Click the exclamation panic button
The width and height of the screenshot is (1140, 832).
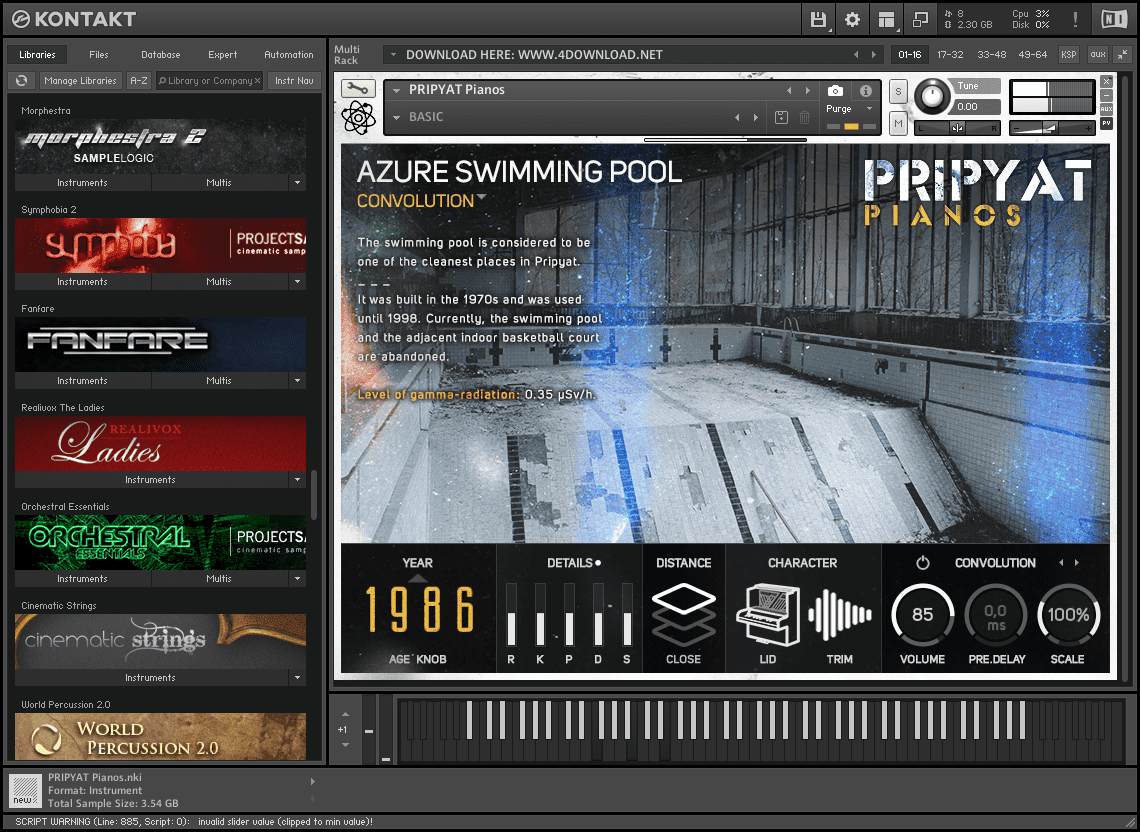tap(1075, 20)
